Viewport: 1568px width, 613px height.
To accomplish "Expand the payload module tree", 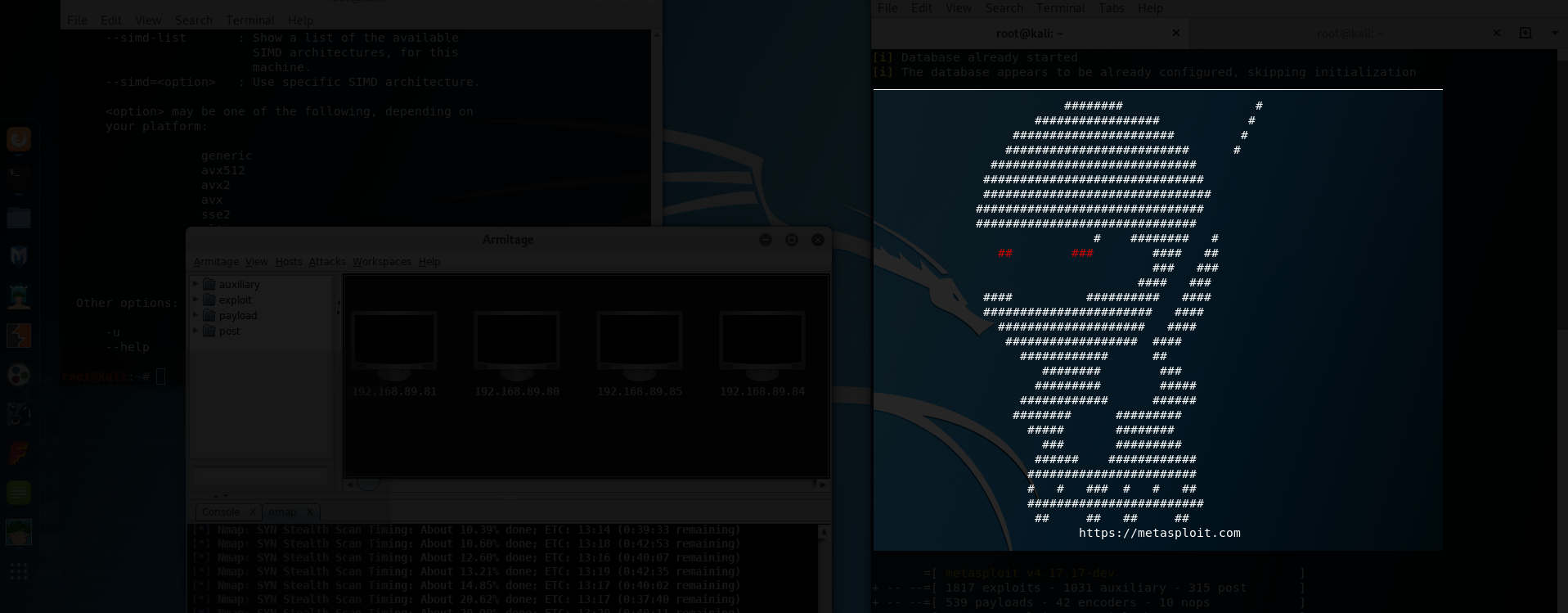I will coord(195,315).
